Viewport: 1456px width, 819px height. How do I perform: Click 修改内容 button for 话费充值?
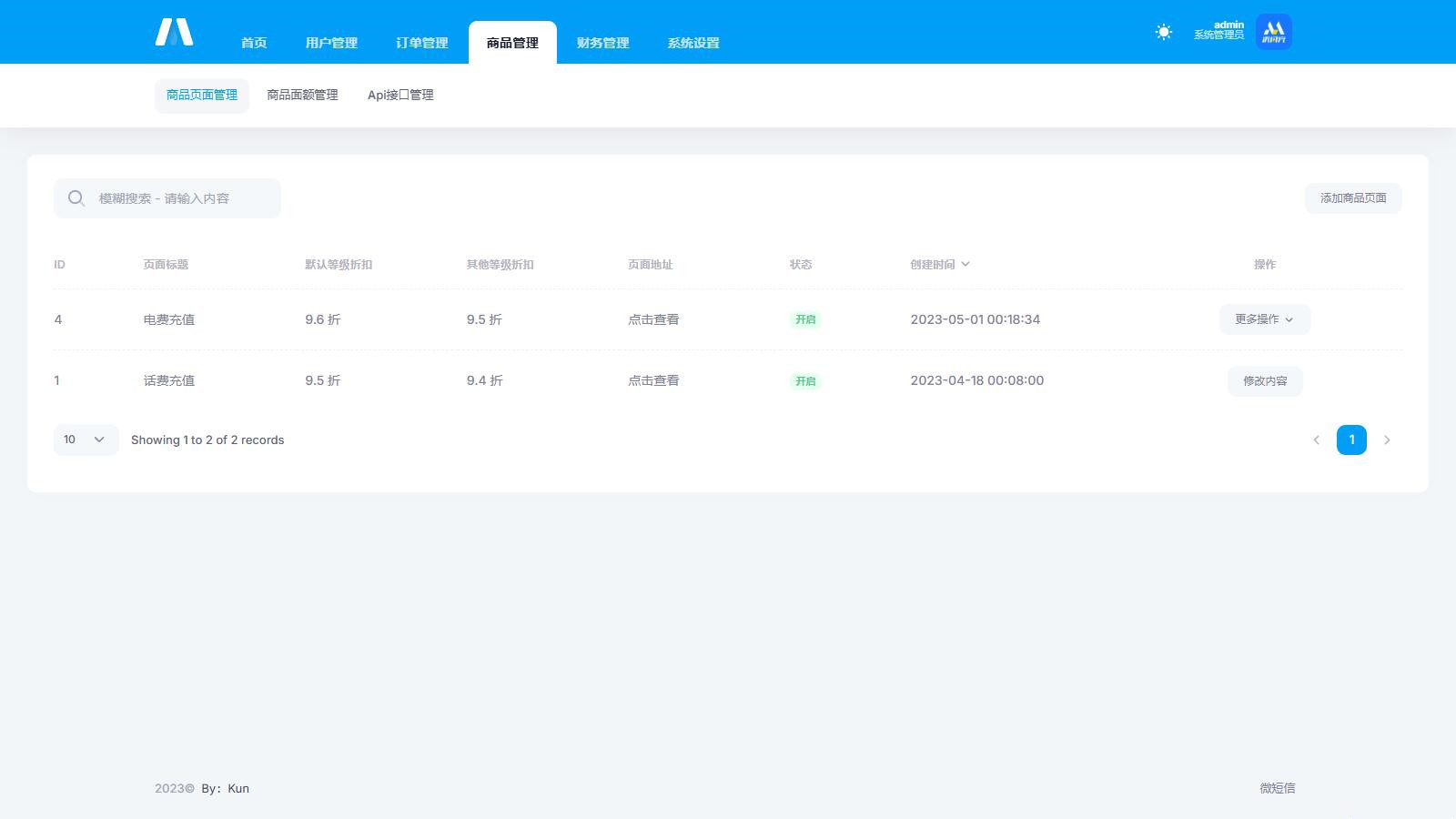[1265, 380]
